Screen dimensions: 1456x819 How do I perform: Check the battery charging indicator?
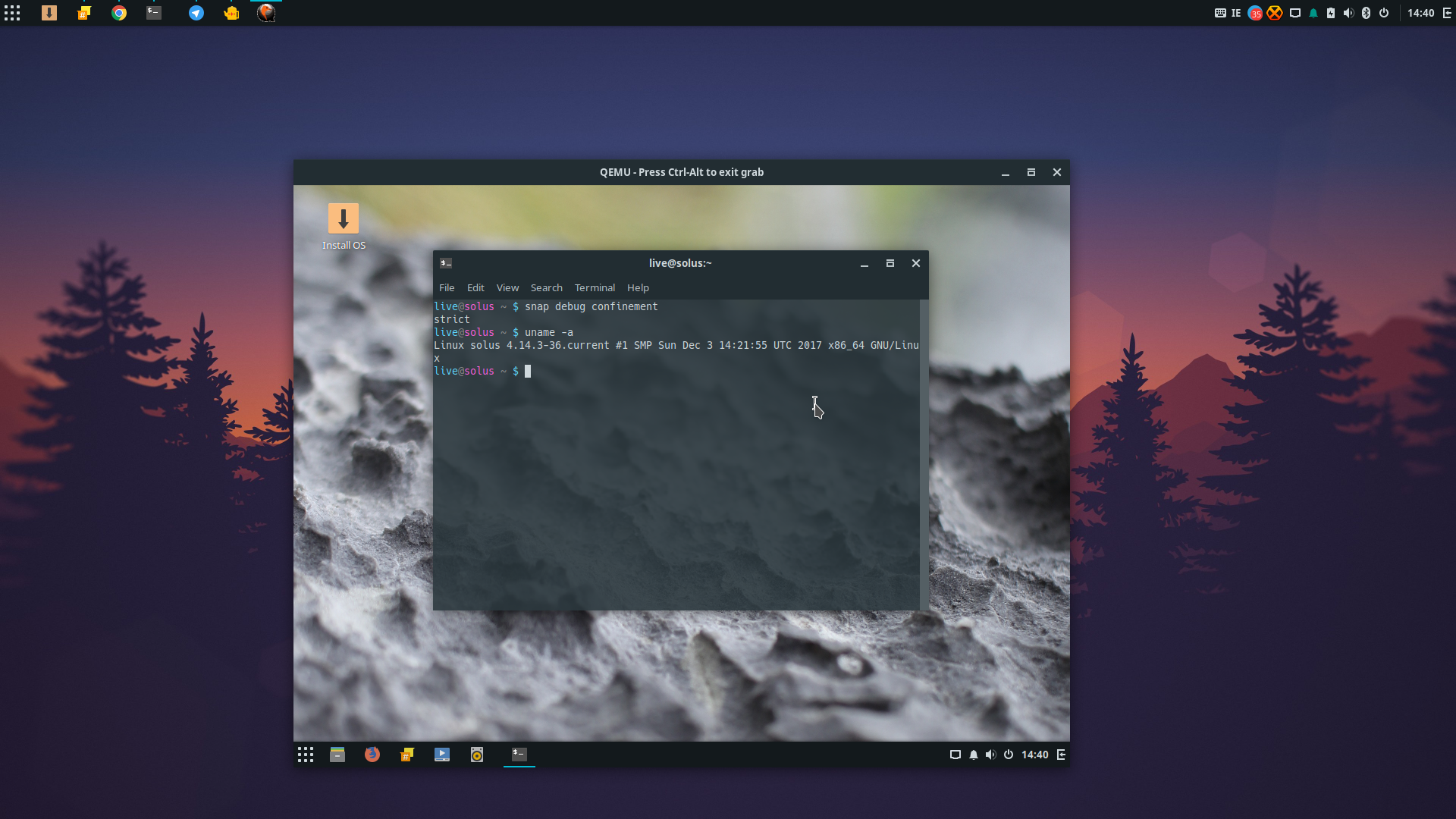click(x=1331, y=13)
